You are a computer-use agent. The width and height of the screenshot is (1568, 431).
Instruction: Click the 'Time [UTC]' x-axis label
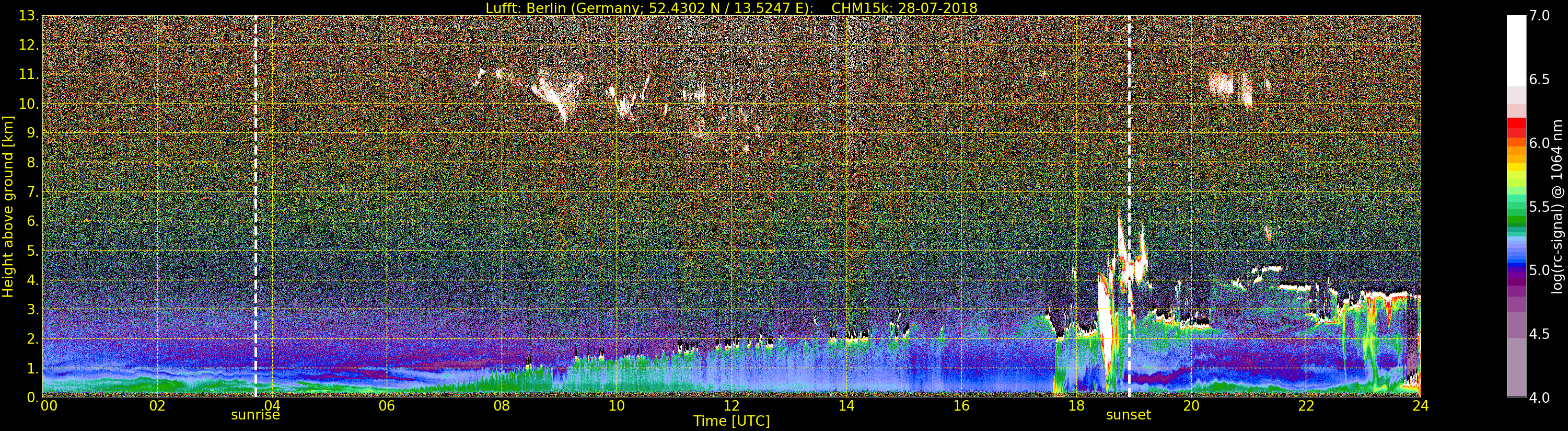[731, 421]
